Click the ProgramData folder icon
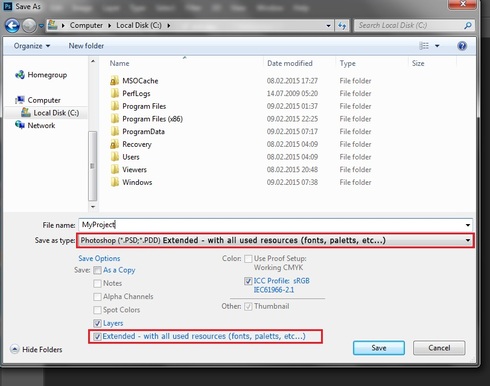 tap(114, 131)
